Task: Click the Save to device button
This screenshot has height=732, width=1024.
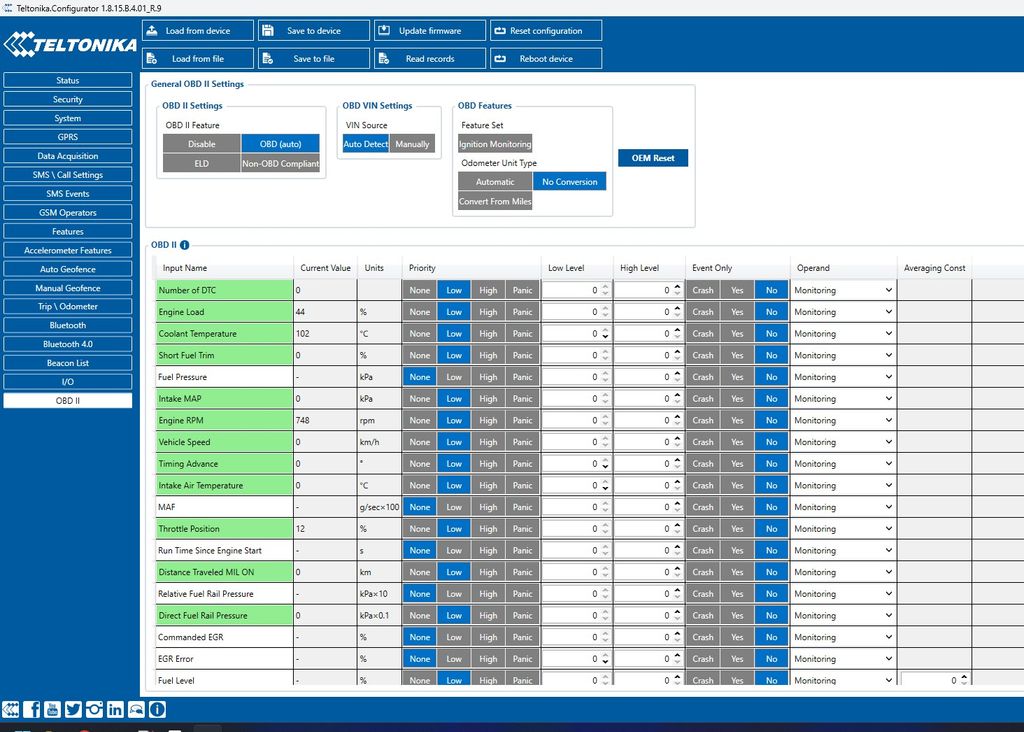Action: 313,31
